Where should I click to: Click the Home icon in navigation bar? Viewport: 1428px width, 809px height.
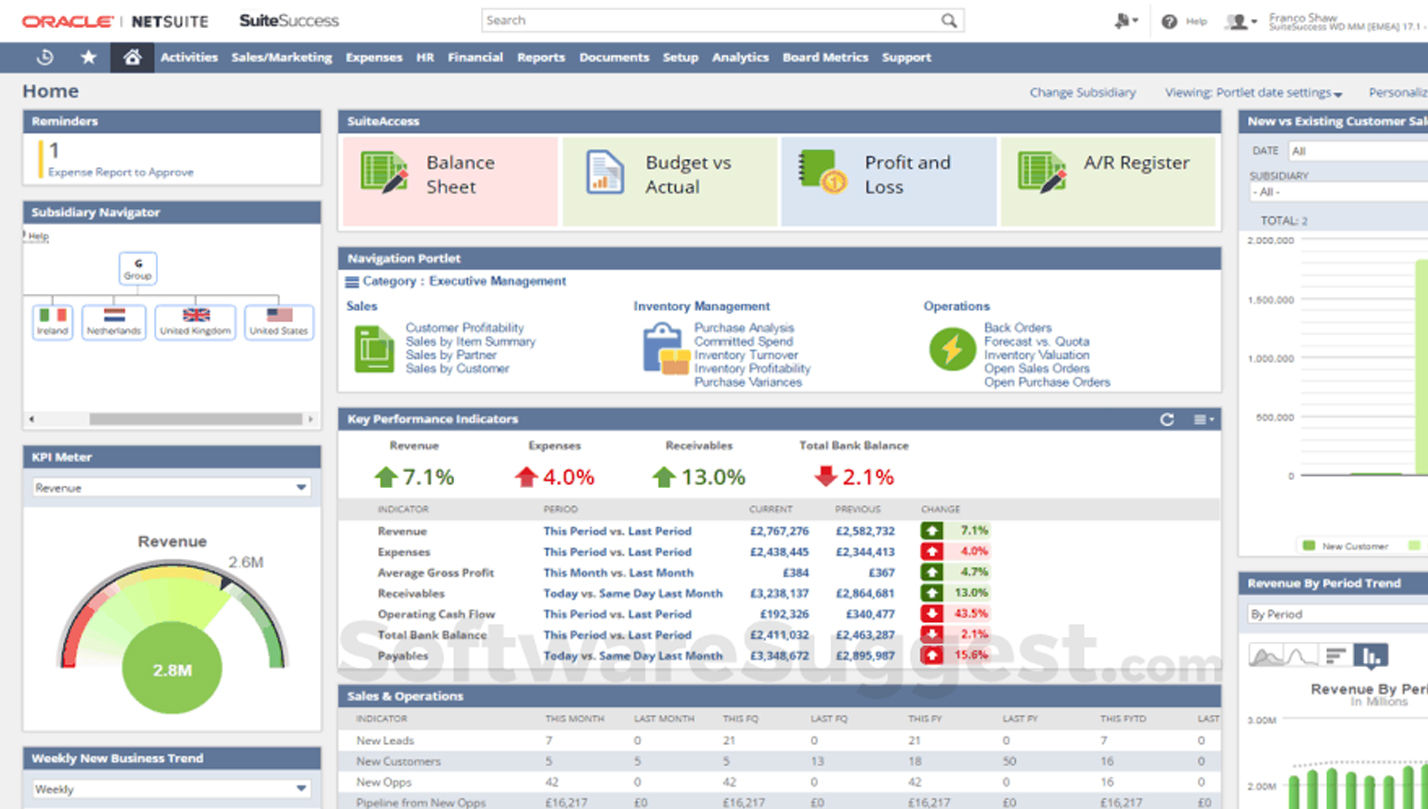coord(131,58)
